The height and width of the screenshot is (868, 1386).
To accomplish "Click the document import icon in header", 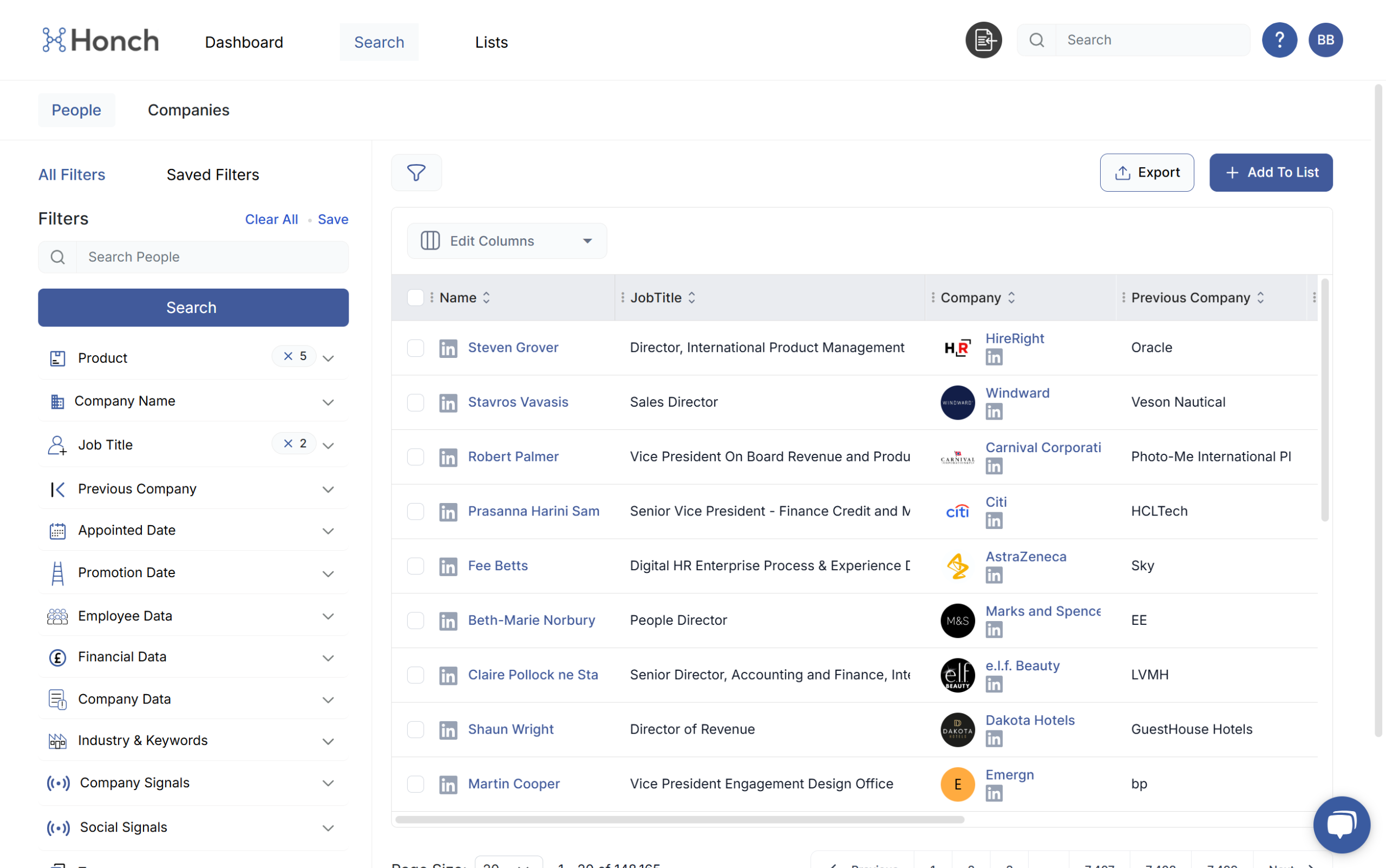I will coord(983,40).
